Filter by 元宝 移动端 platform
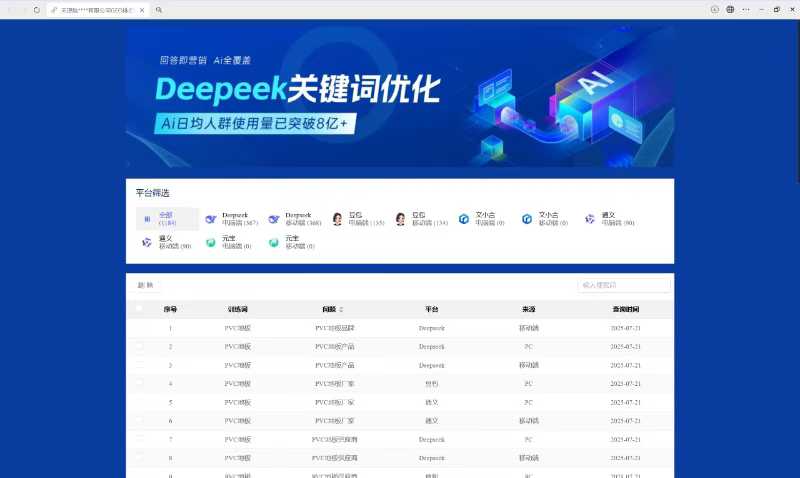800x478 pixels. 292,242
